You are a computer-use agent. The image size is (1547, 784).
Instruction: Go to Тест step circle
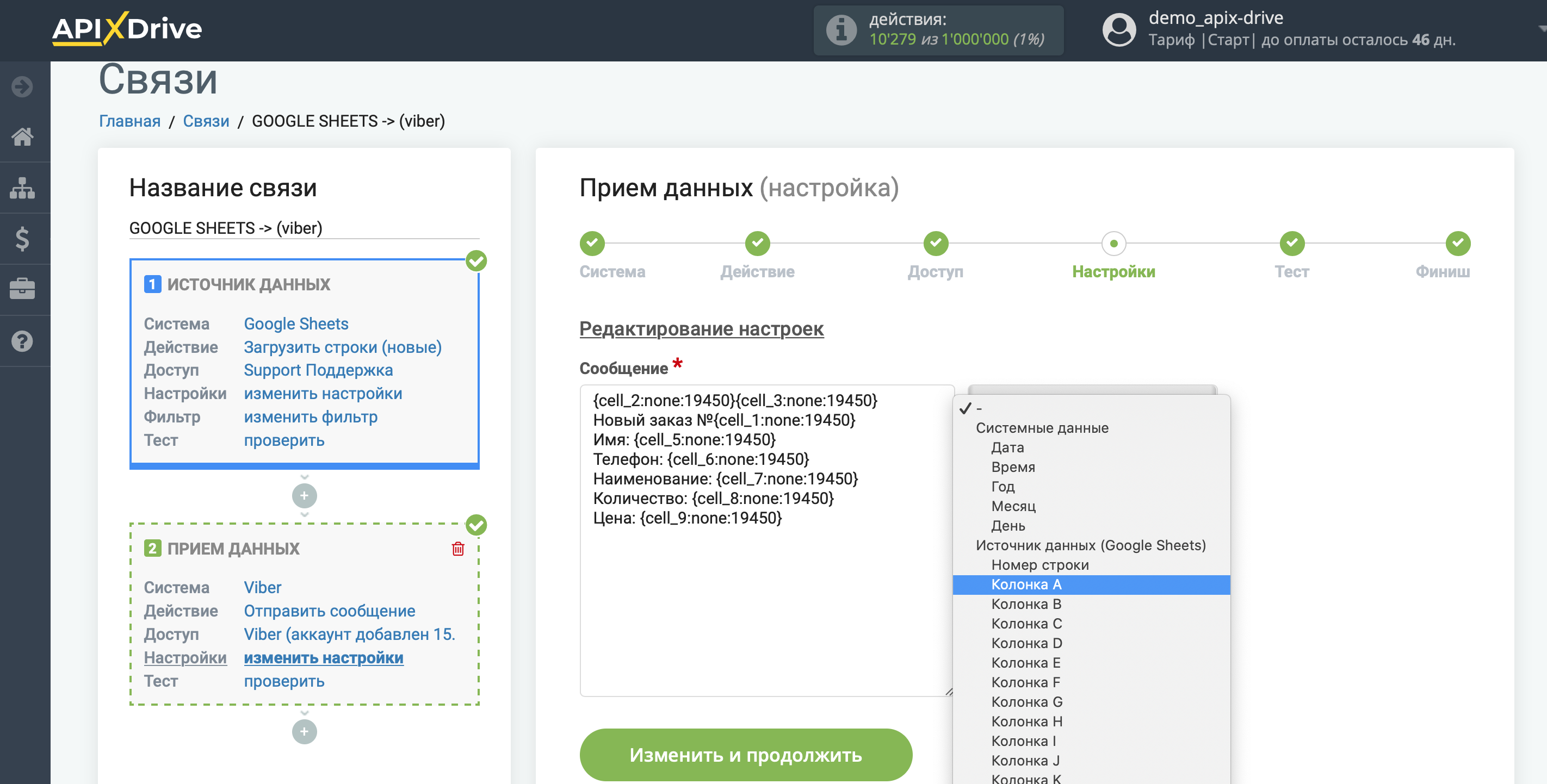click(1292, 243)
